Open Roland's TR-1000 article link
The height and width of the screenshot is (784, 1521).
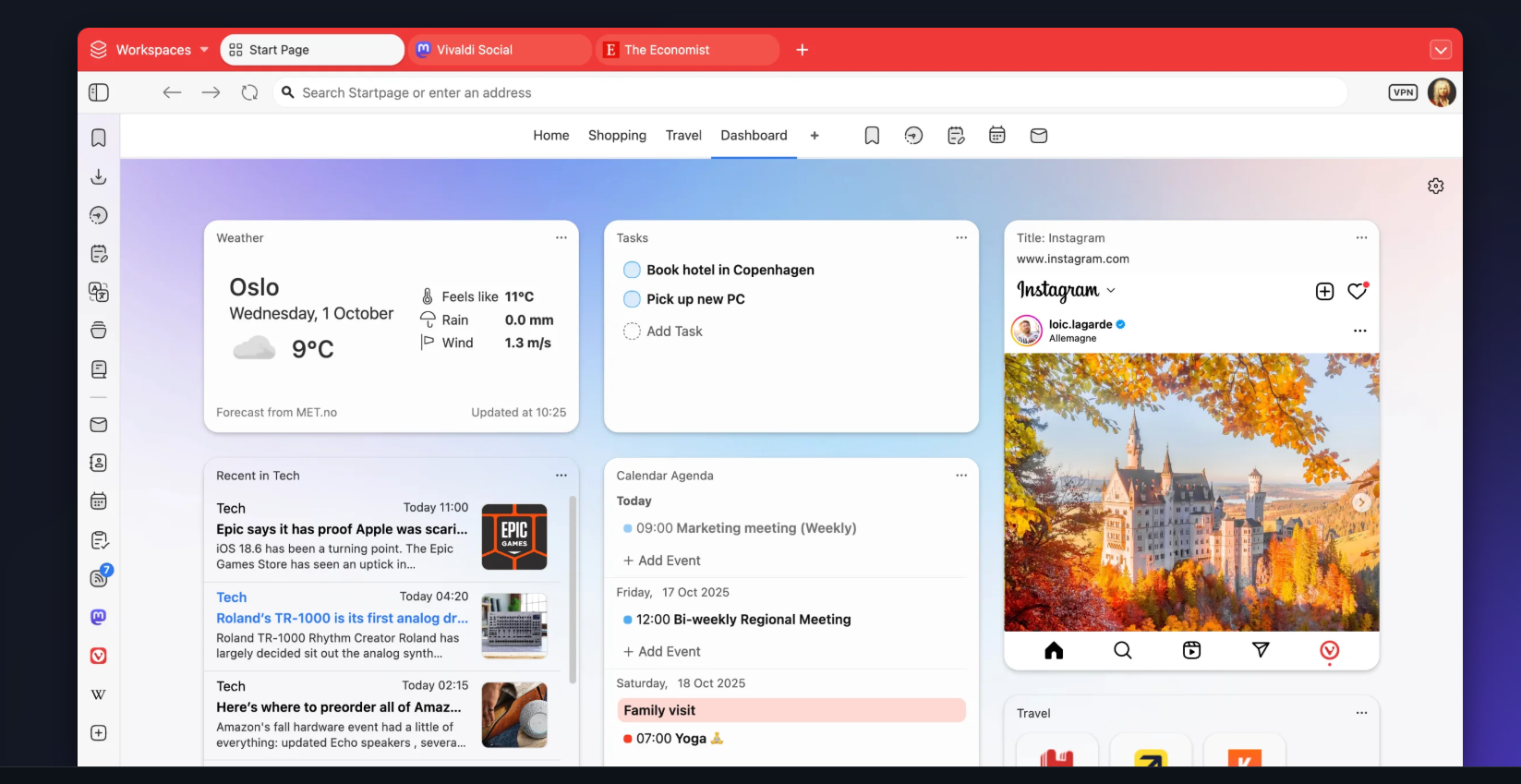[x=343, y=619]
